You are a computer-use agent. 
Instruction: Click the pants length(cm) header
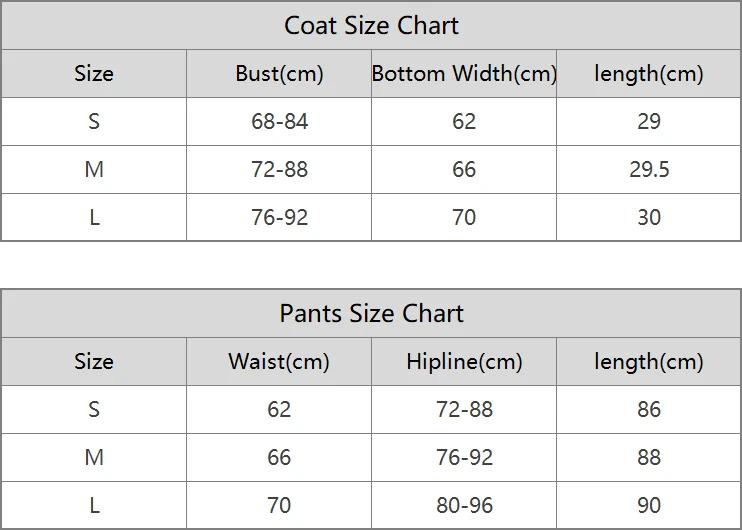tap(649, 362)
